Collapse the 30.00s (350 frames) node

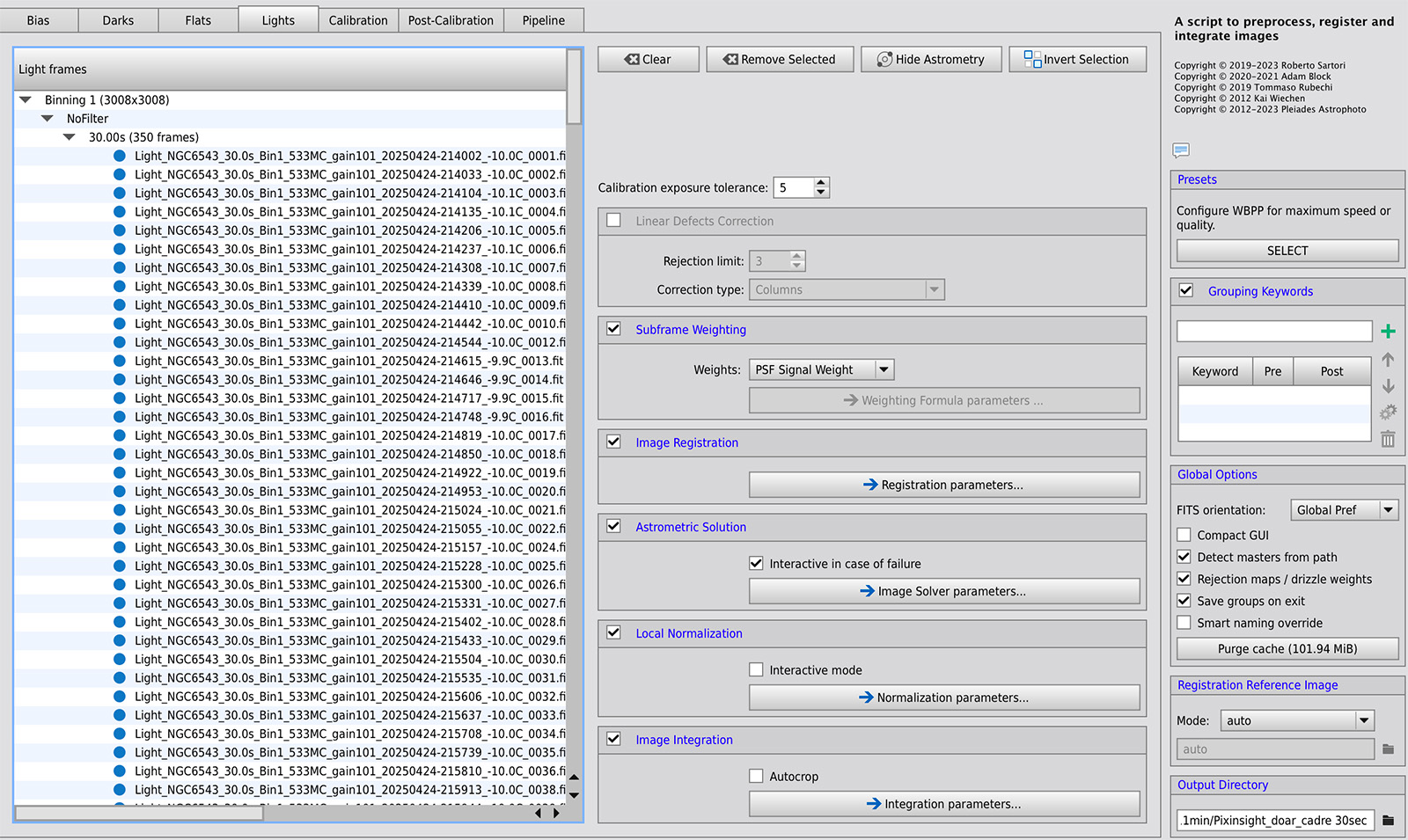point(69,136)
